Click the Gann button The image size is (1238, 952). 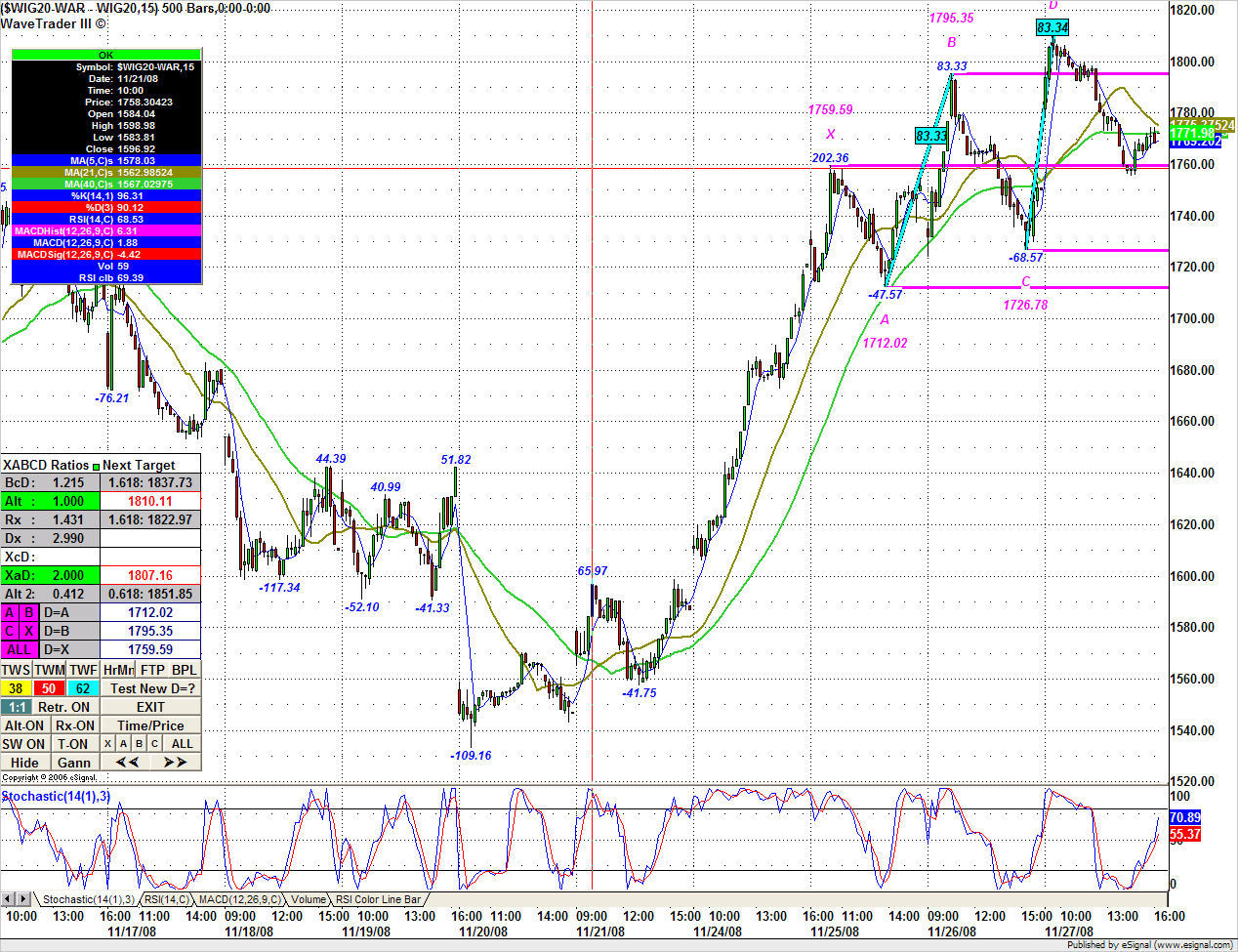click(x=75, y=763)
